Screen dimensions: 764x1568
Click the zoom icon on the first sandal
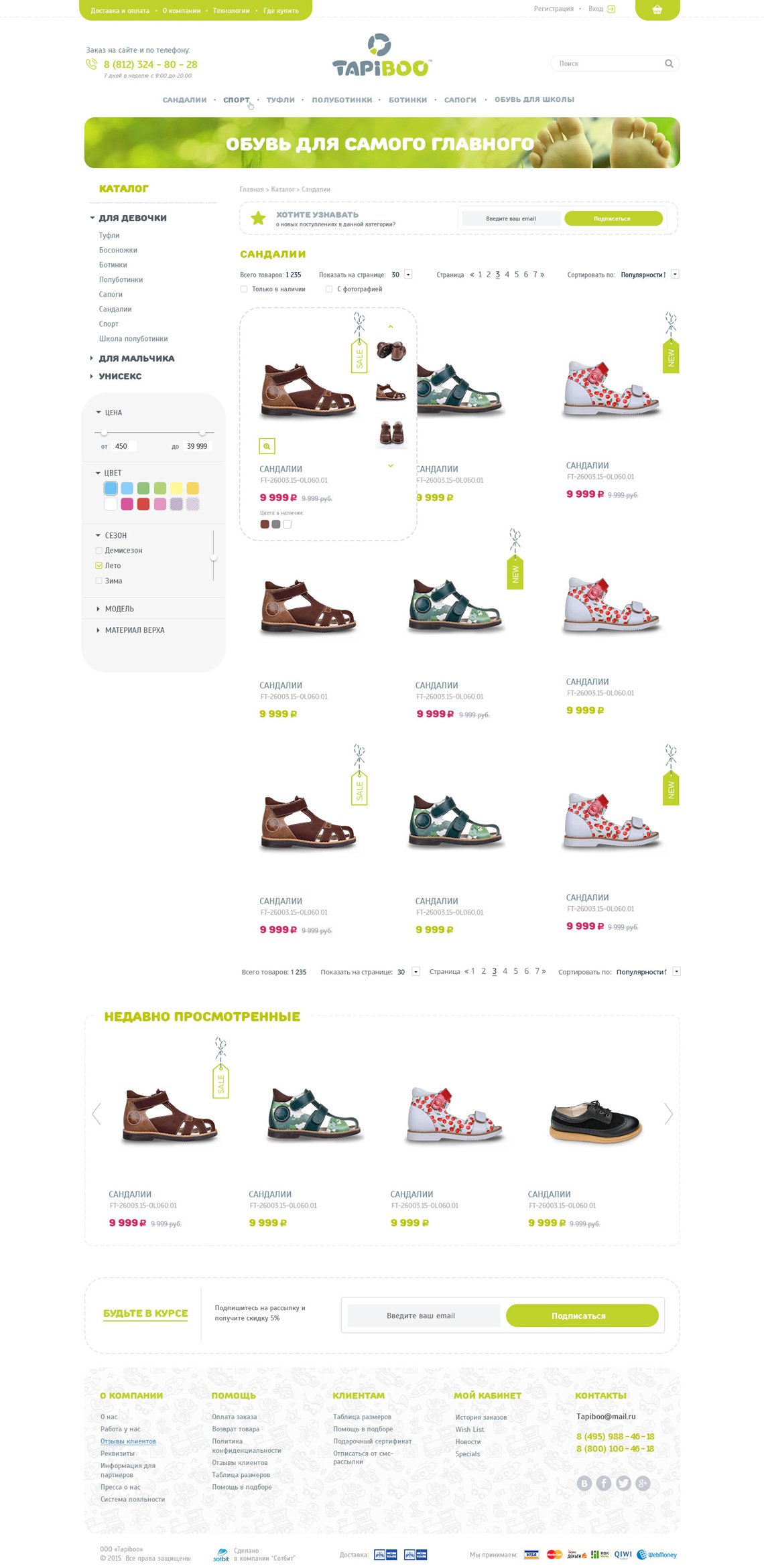click(267, 446)
